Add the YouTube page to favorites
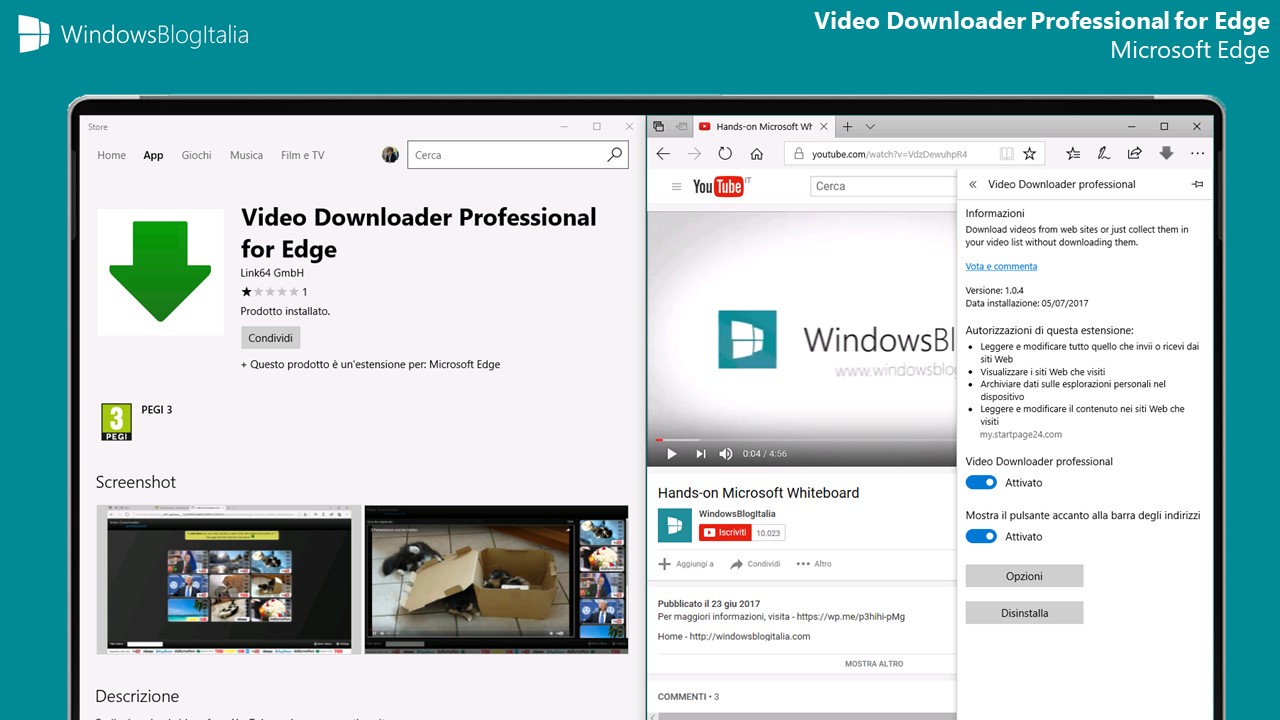Image resolution: width=1280 pixels, height=720 pixels. [1030, 153]
